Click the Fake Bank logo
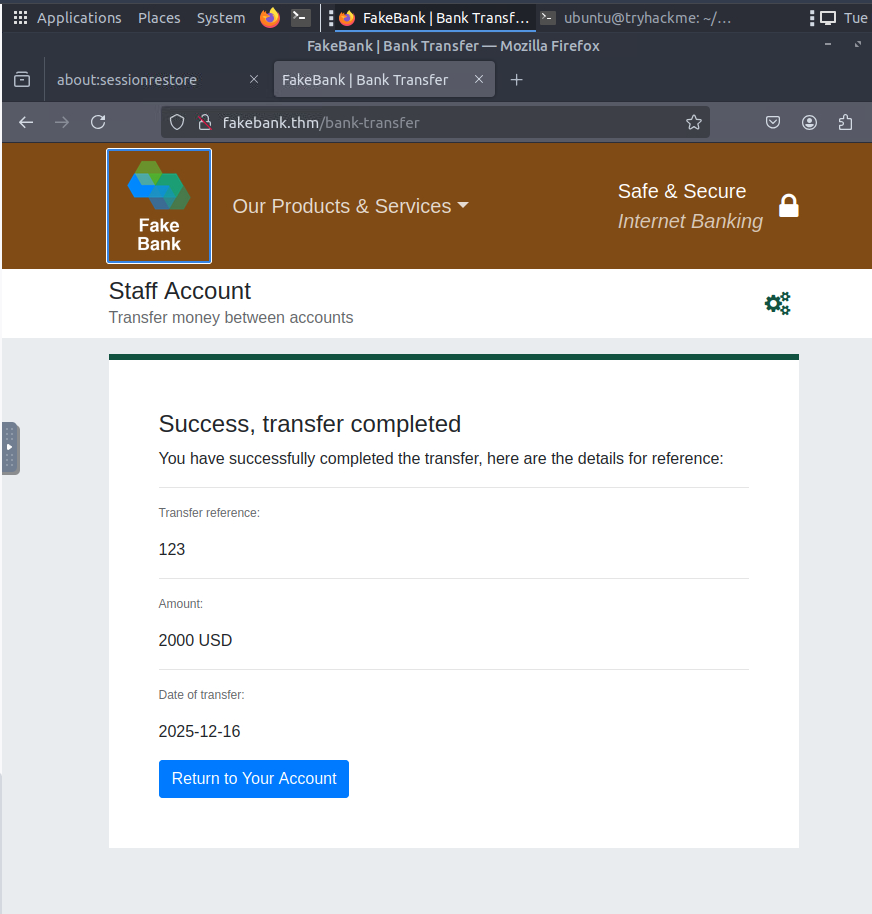Viewport: 872px width, 914px height. (159, 206)
